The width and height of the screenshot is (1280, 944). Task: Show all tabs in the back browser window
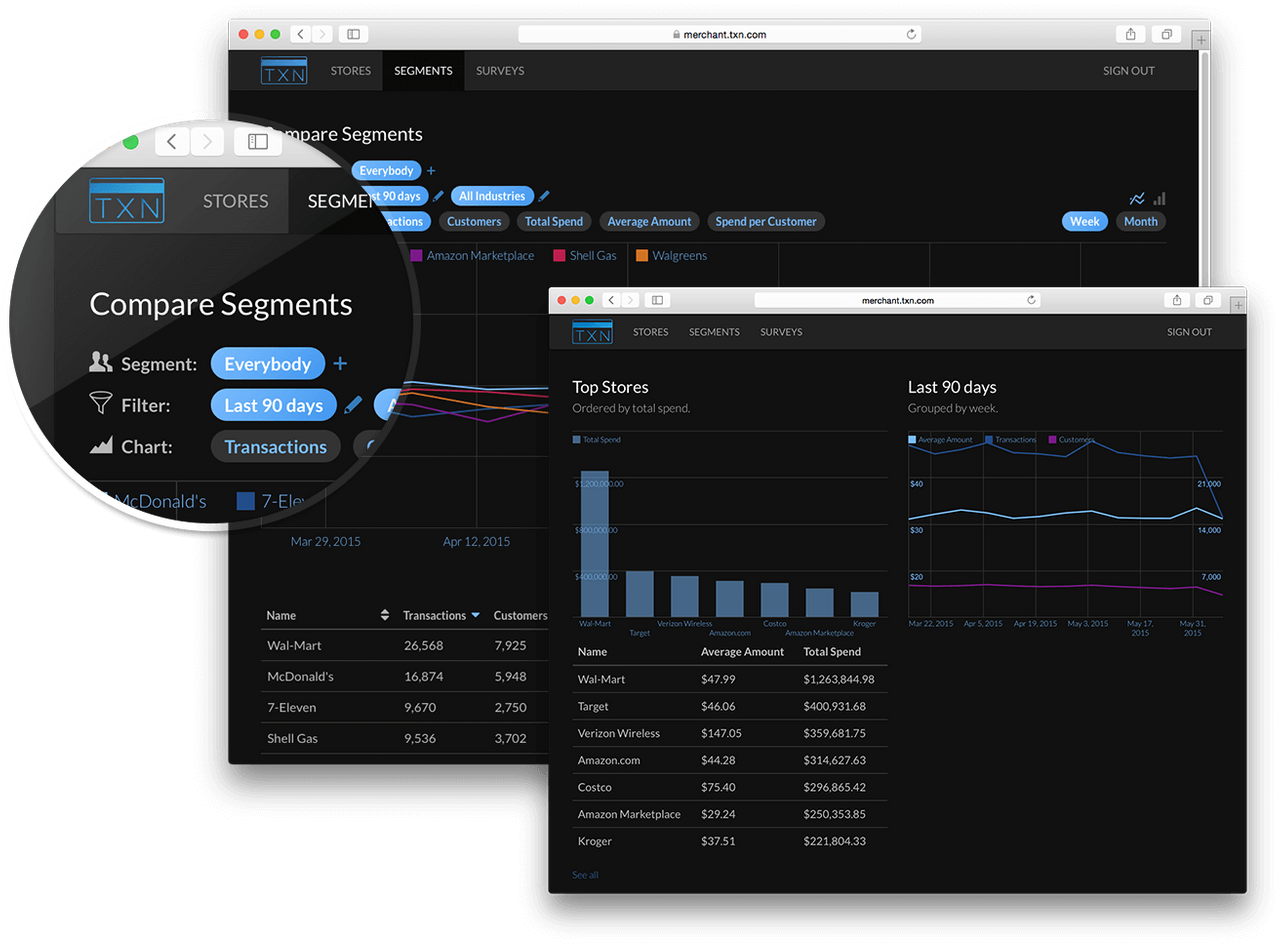pos(1166,34)
